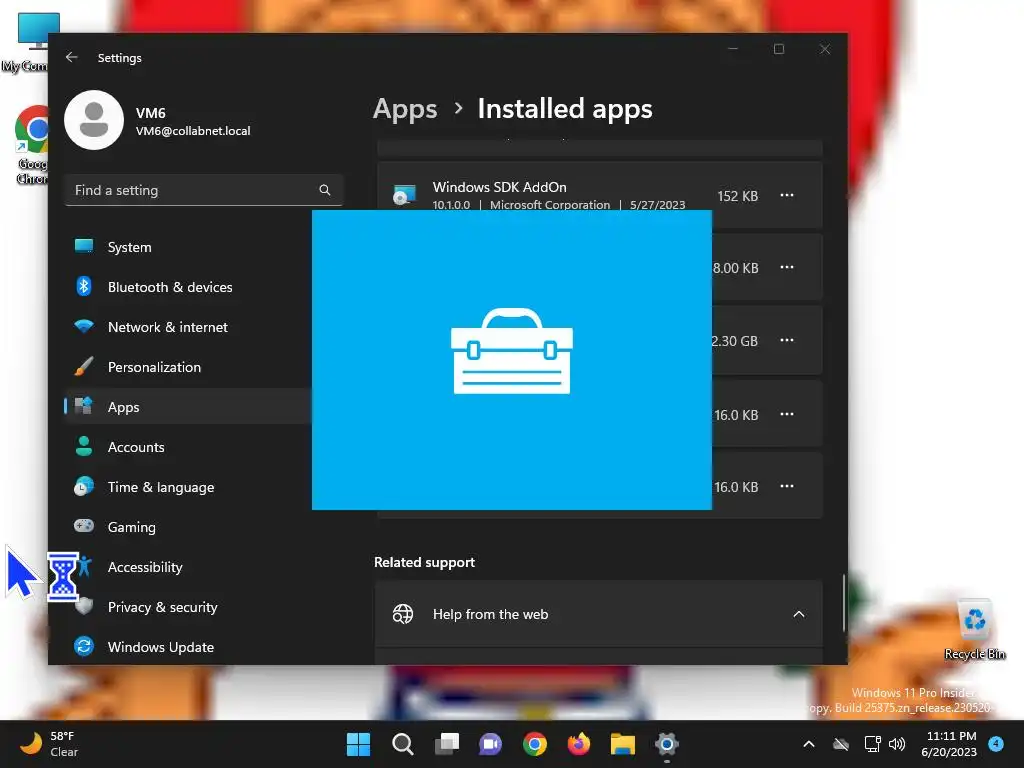The image size is (1024, 768).
Task: Click the Find a setting search box
Action: (x=204, y=190)
